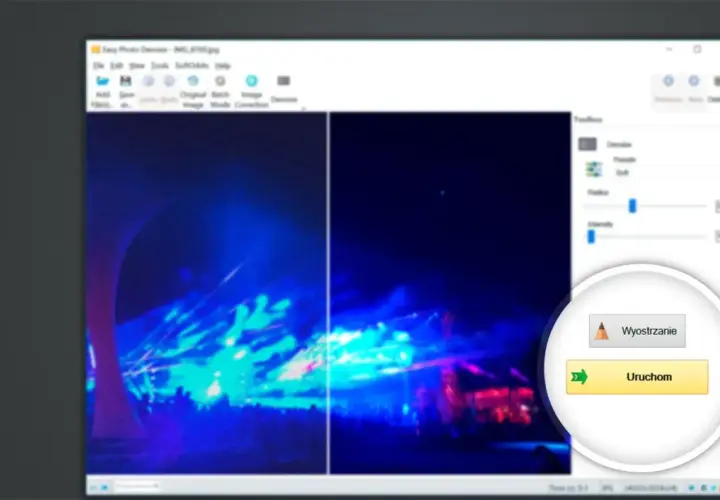Screen dimensions: 720x500
Task: Open the zoom level dropdown in status bar
Action: (x=137, y=486)
